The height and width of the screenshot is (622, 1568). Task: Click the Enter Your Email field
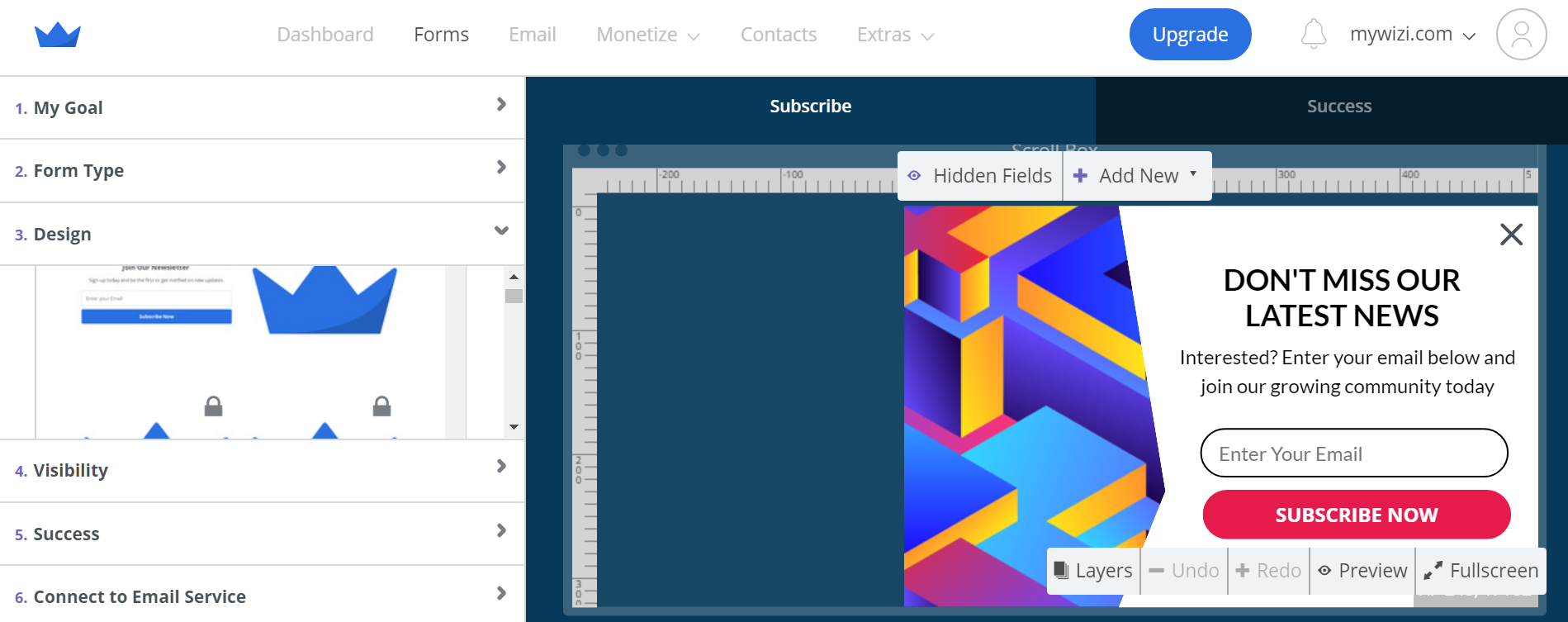pyautogui.click(x=1354, y=453)
